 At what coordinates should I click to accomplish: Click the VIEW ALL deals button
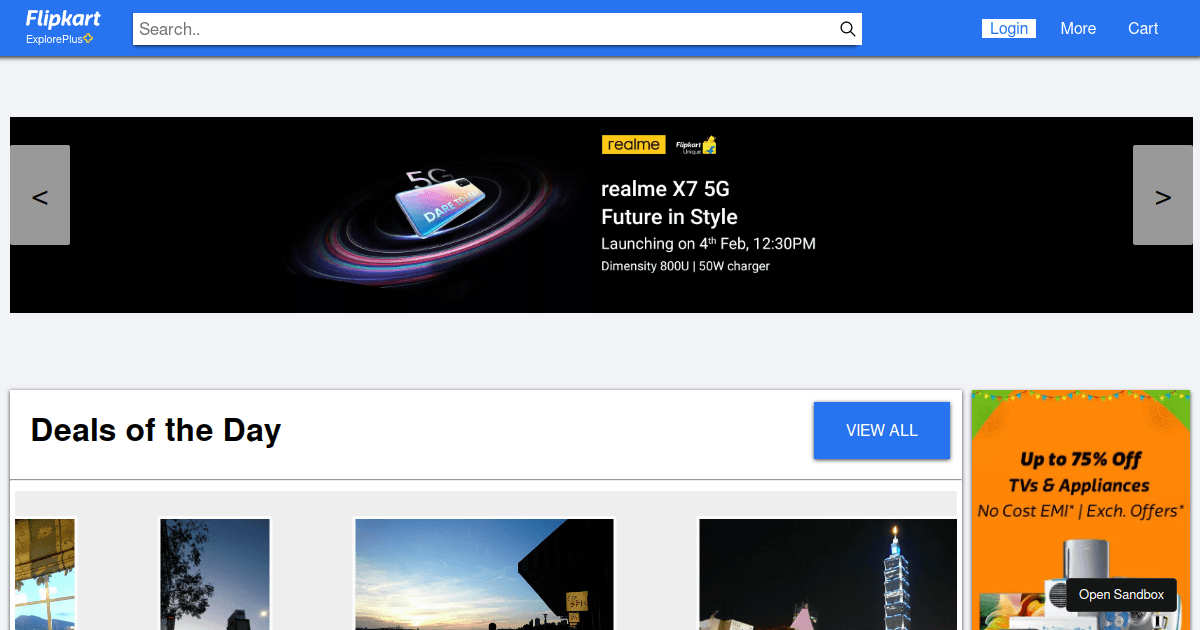(x=881, y=430)
